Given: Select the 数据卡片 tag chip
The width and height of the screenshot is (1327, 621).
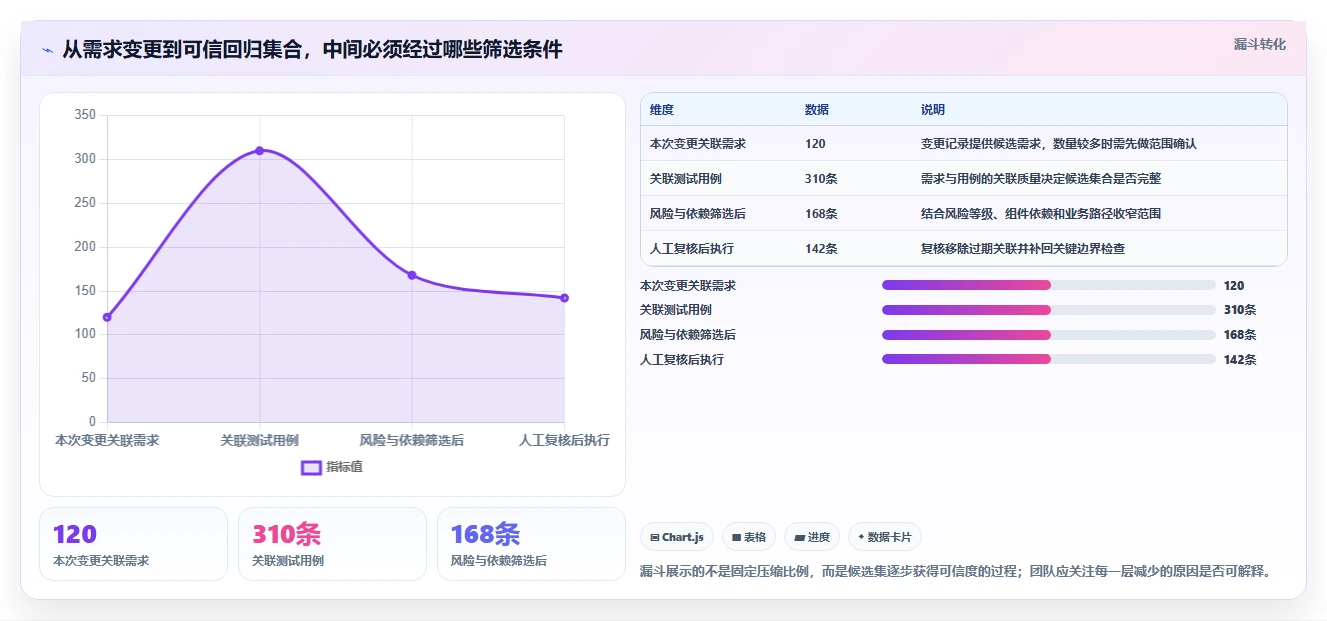Looking at the screenshot, I should pyautogui.click(x=884, y=537).
